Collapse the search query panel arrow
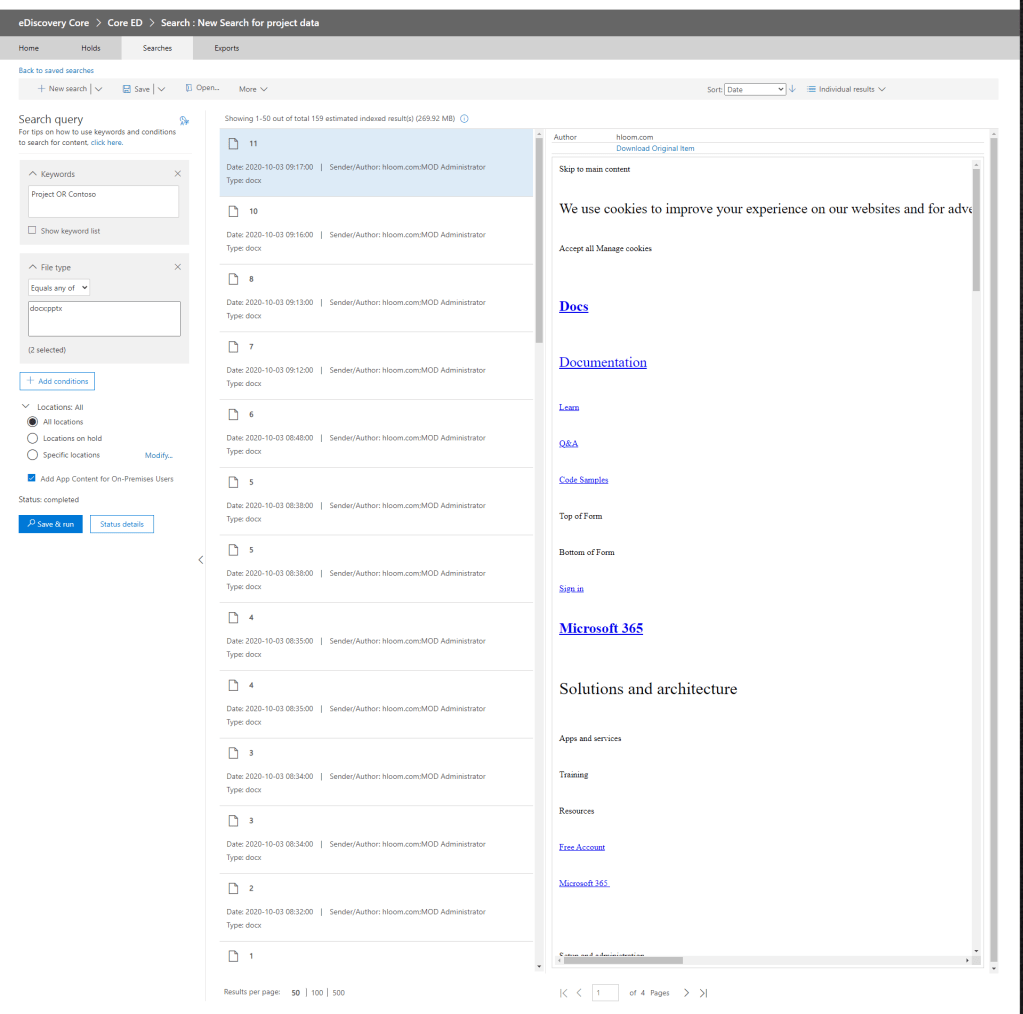Image resolution: width=1023 pixels, height=1014 pixels. tap(200, 560)
